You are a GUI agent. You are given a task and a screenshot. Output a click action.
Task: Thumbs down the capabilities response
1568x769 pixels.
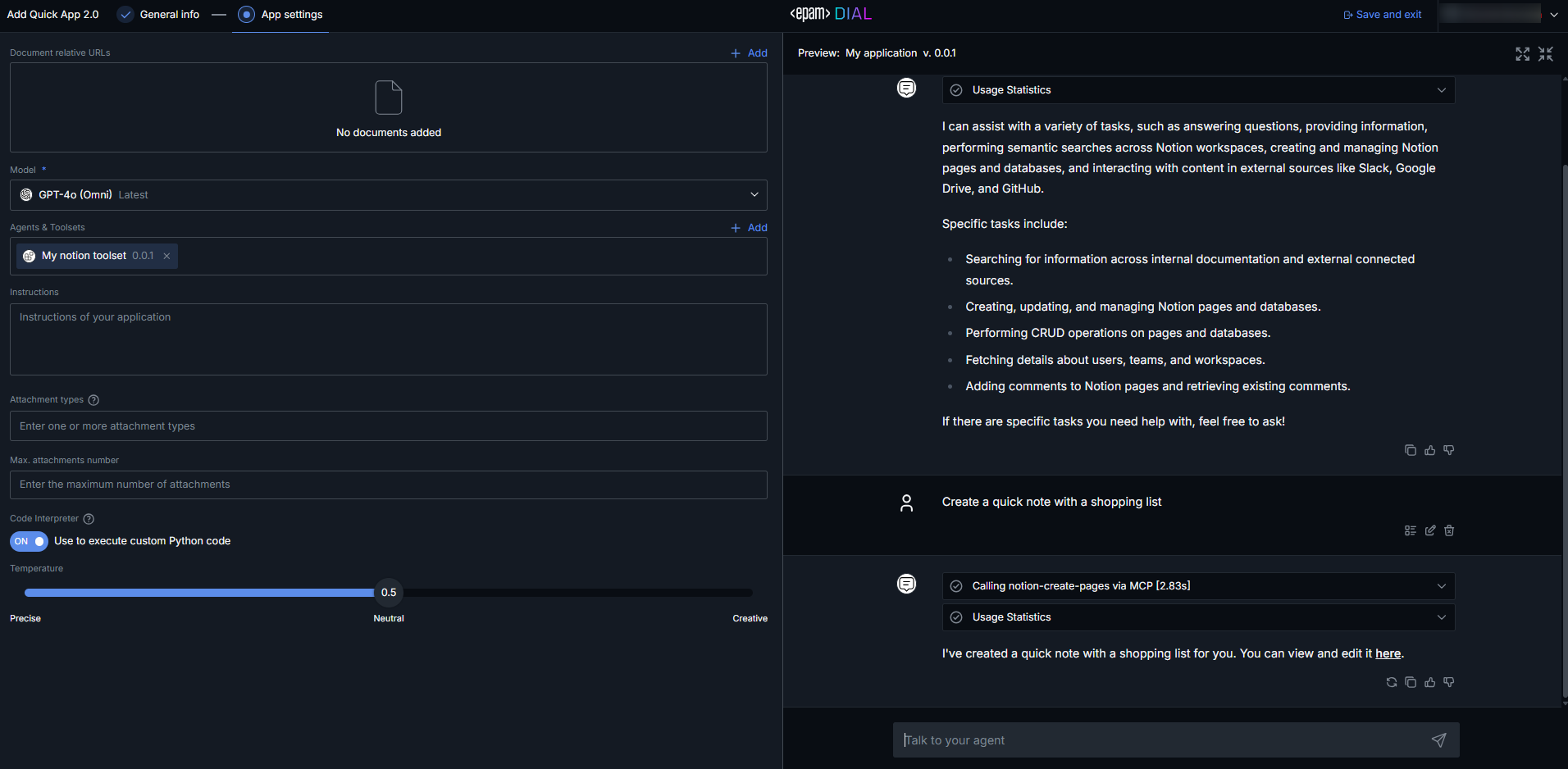1449,450
